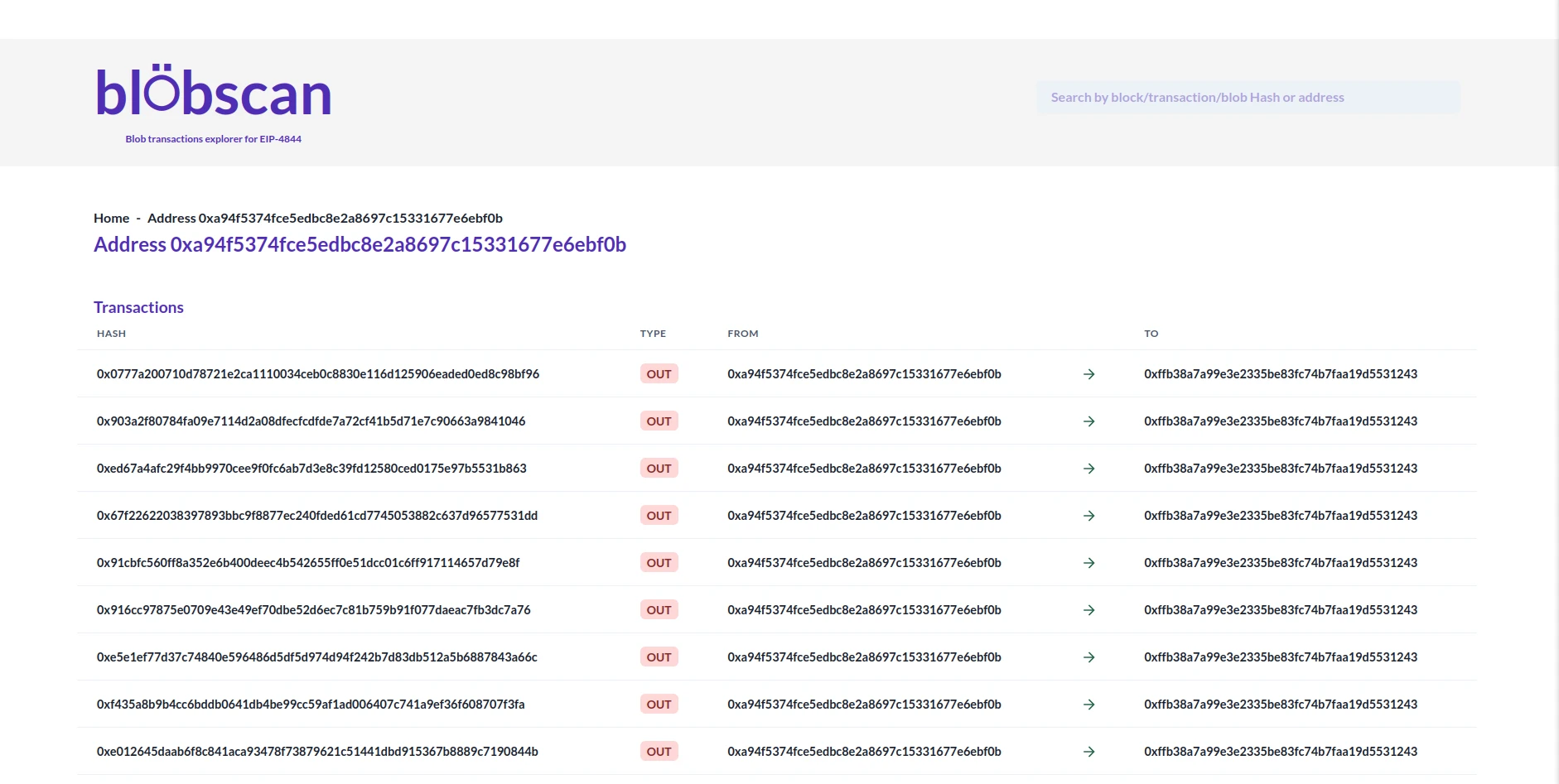The height and width of the screenshot is (784, 1559).
Task: Click arrow icon in 0x903a2f80 transaction row
Action: 1089,421
